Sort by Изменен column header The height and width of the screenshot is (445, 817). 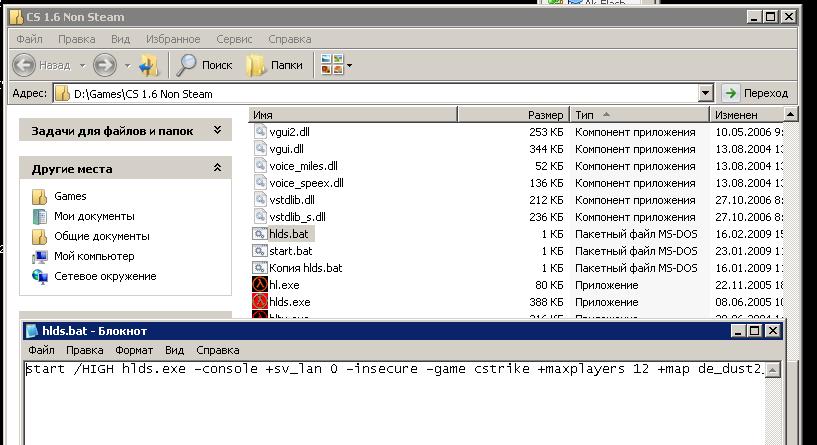(x=746, y=115)
